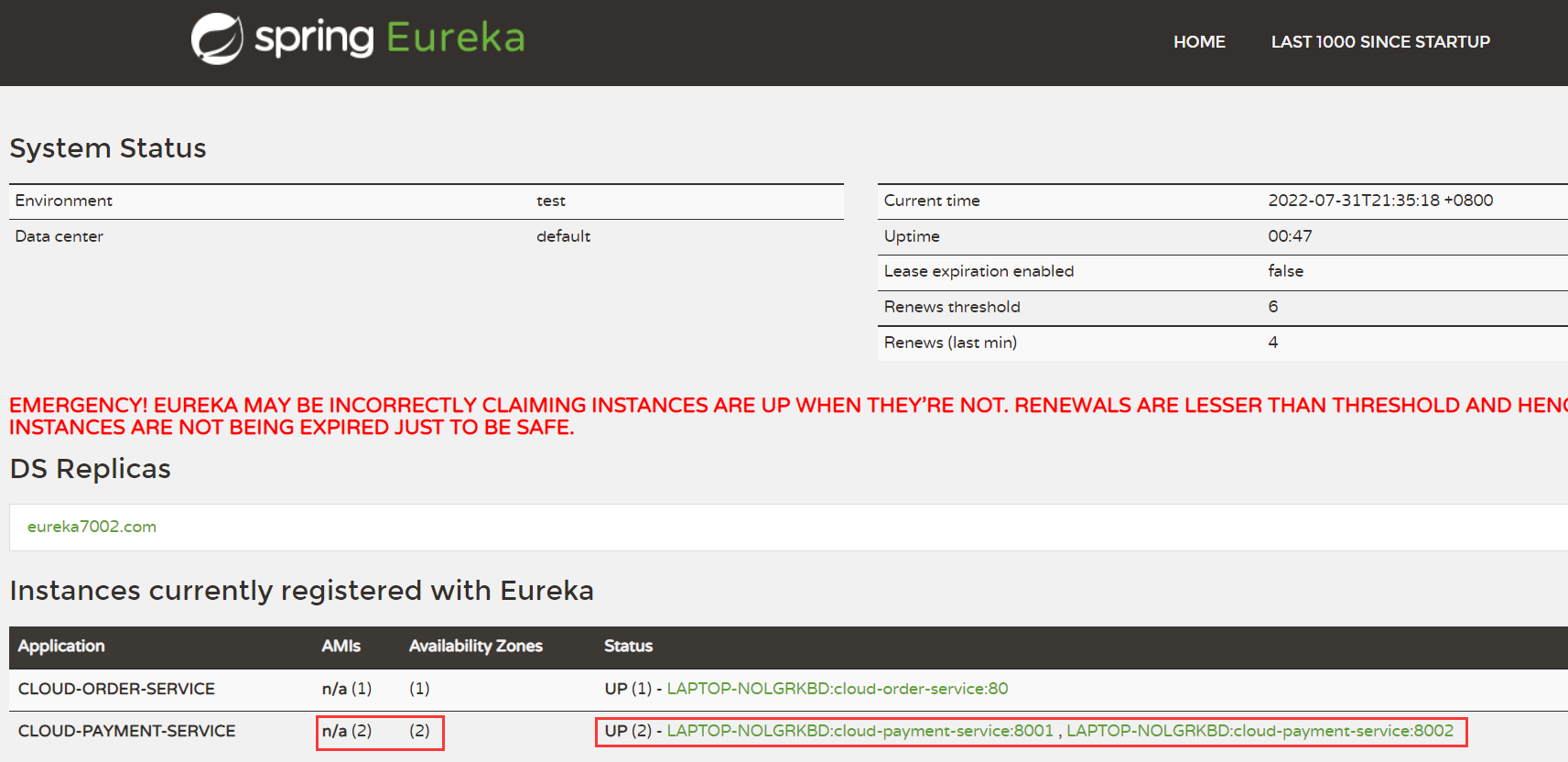Click the Status column header
The width and height of the screenshot is (1568, 762).
628,646
